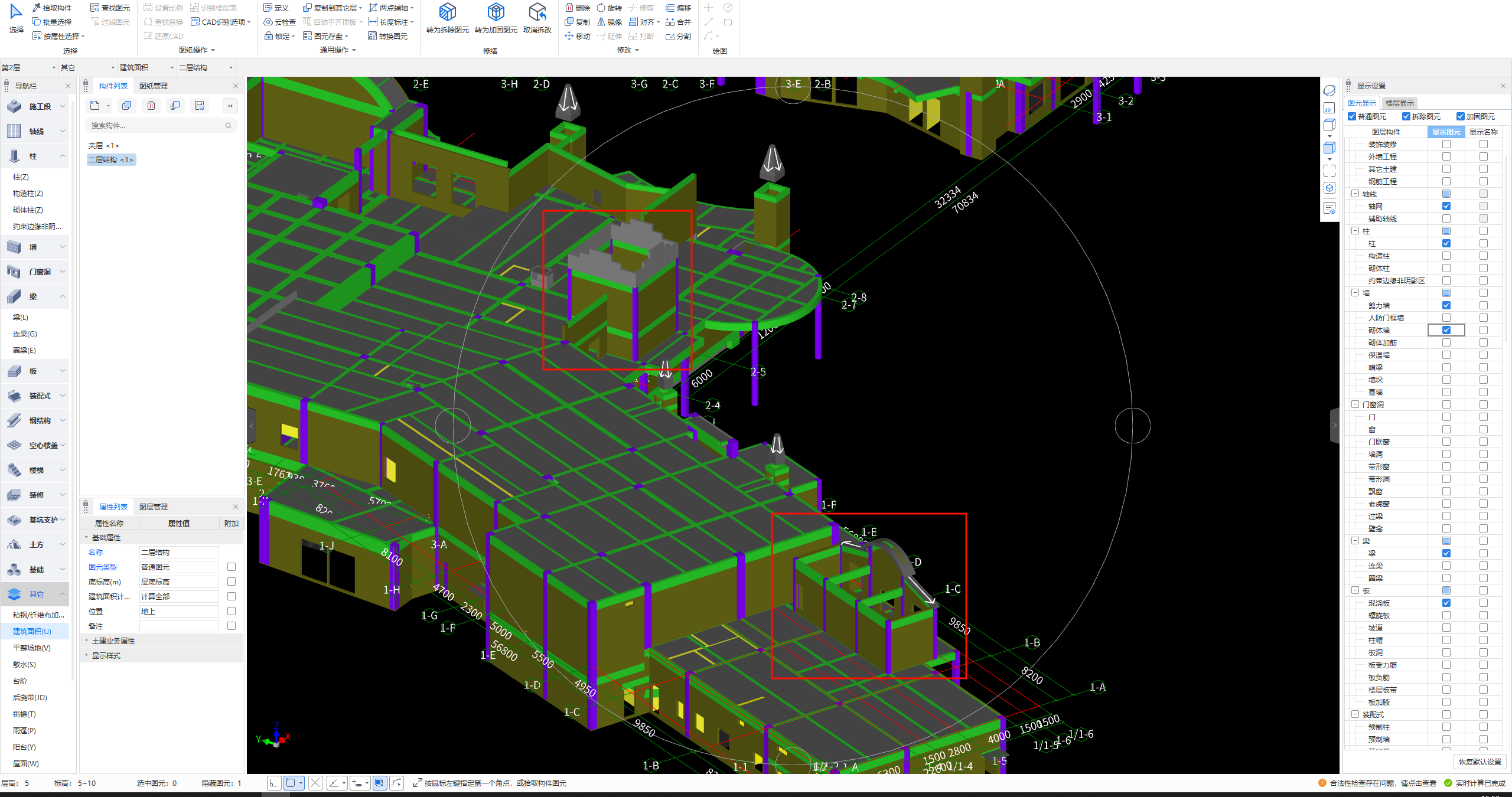Select 夹层 <1> component item
1512x797 pixels.
[103, 145]
